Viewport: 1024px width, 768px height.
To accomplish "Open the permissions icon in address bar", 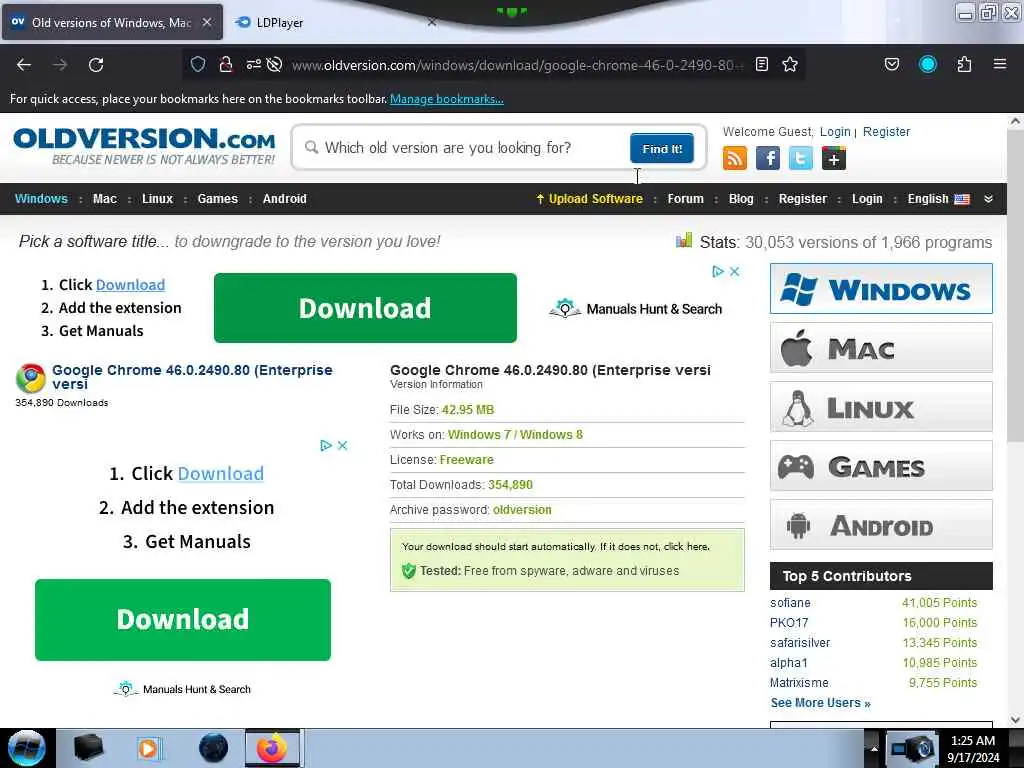I will click(x=253, y=64).
